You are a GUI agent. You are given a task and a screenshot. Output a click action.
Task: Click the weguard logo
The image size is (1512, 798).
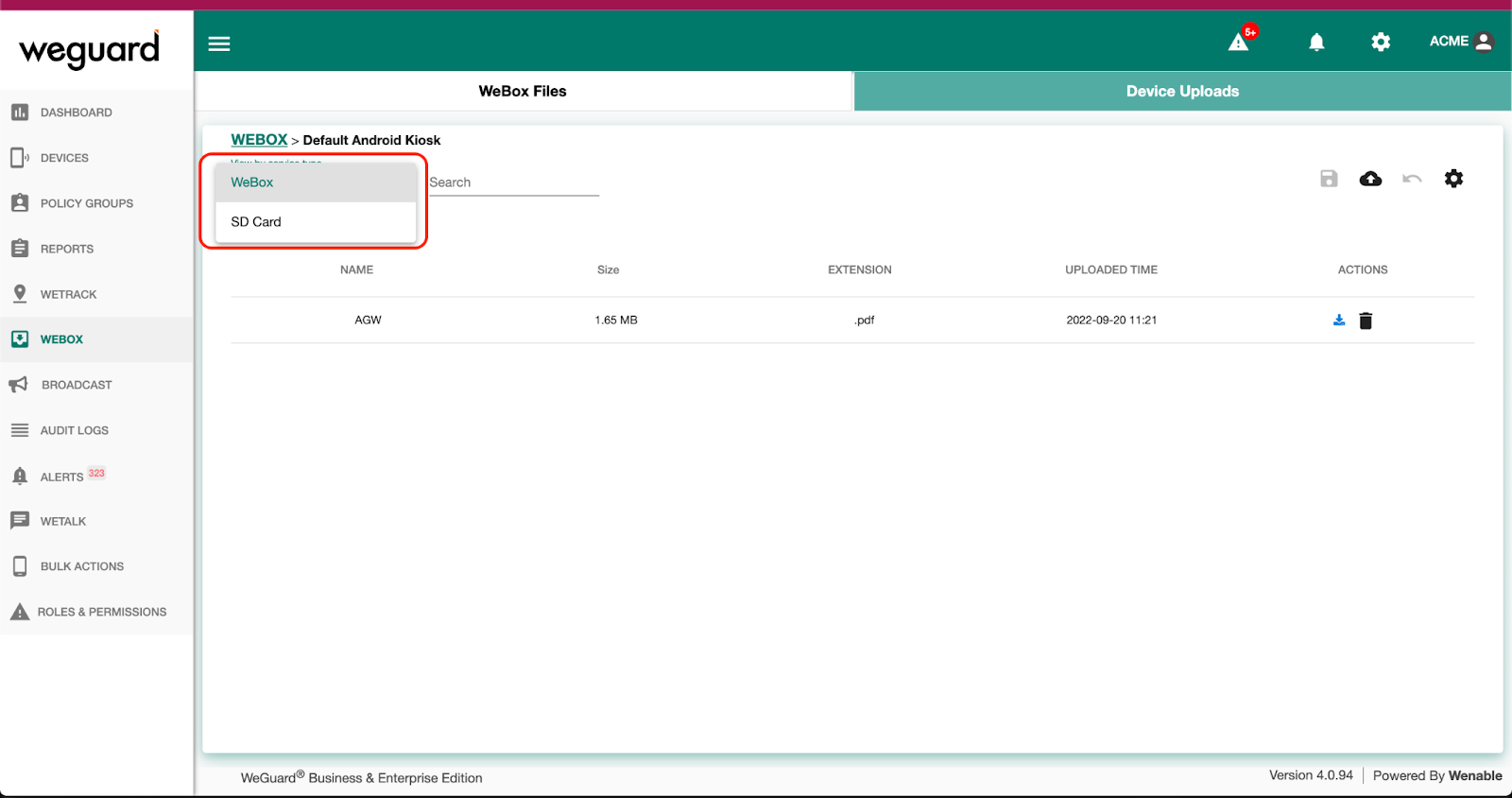90,49
